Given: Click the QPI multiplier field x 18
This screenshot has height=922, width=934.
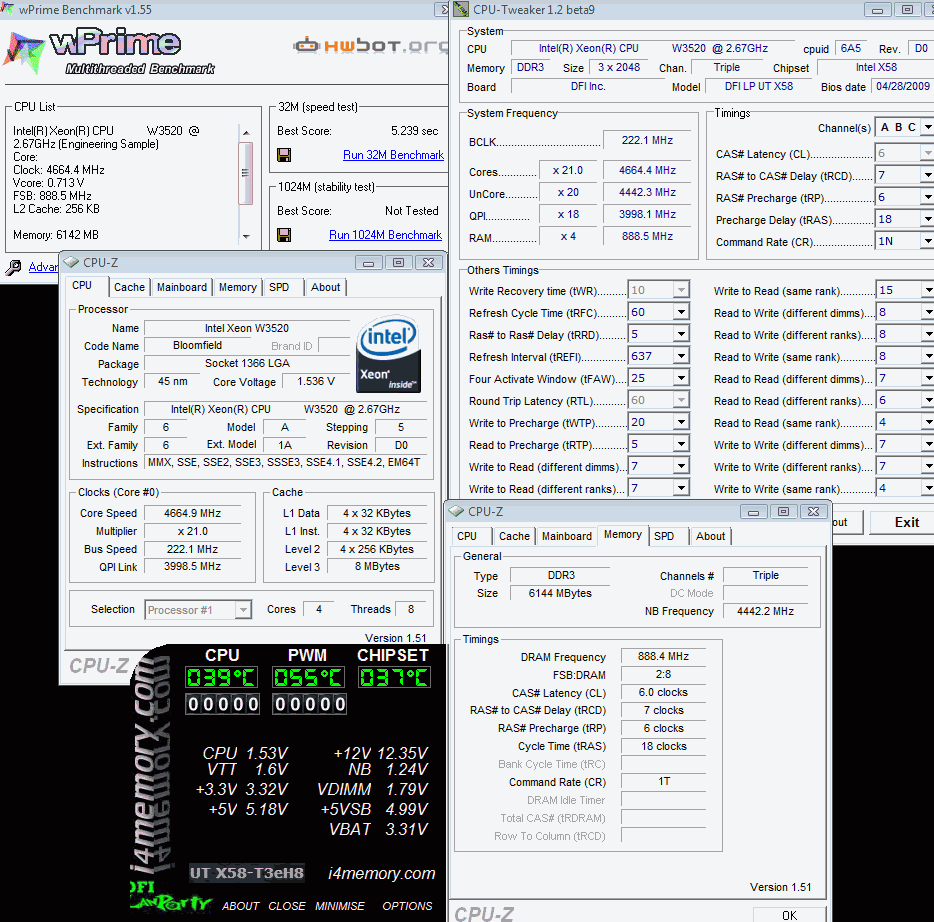Looking at the screenshot, I should 568,214.
